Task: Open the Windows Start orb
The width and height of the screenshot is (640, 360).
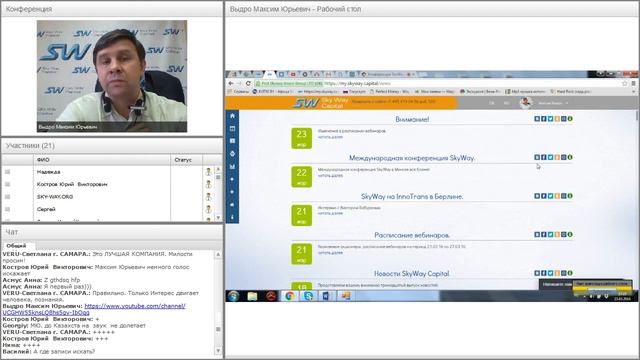Action: pos(233,296)
